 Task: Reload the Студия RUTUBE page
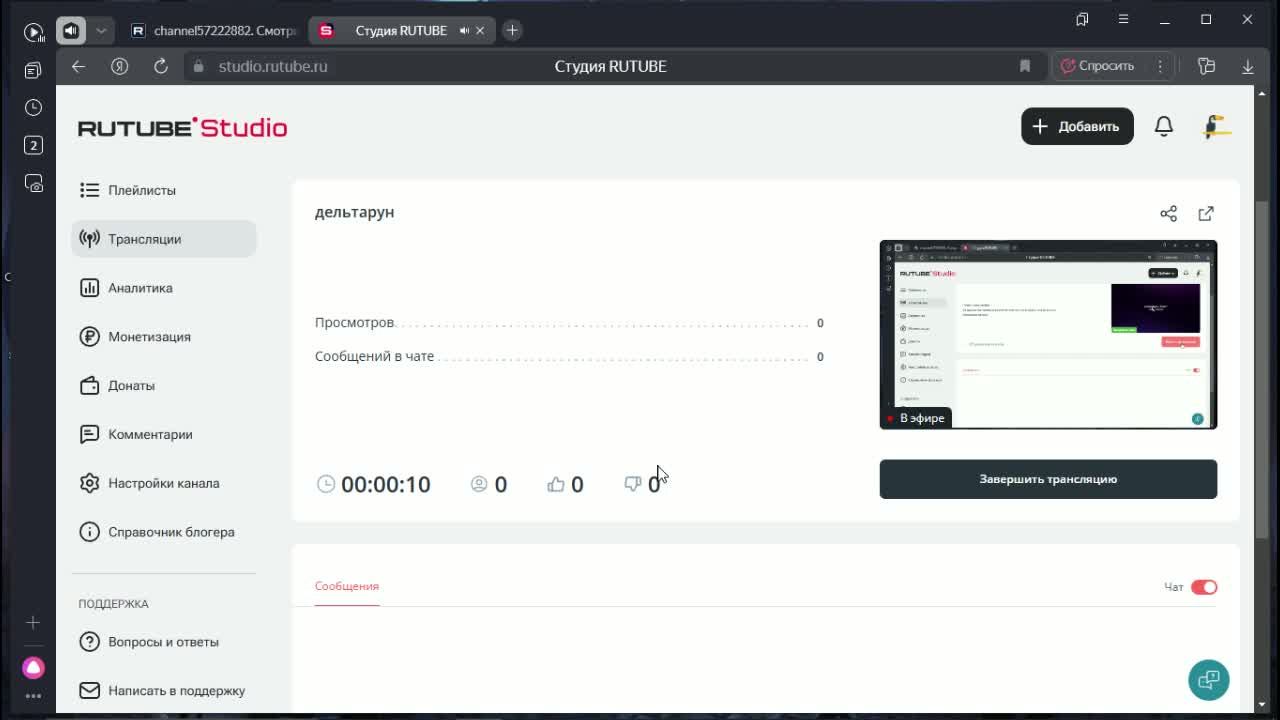coord(161,66)
